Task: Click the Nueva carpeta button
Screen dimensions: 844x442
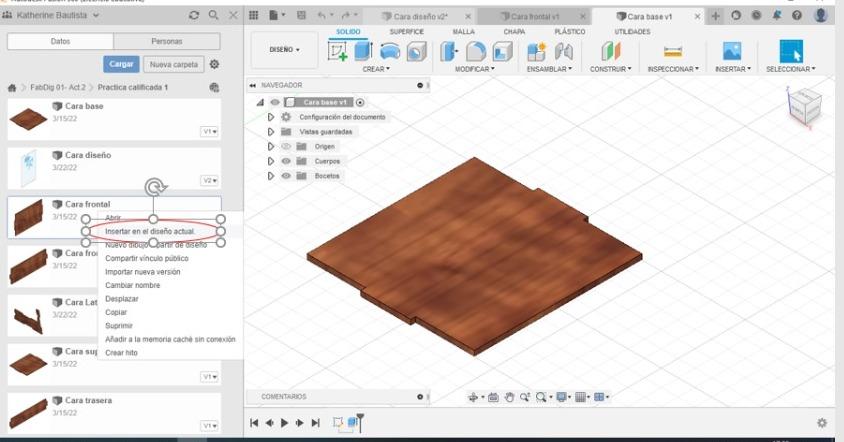Action: 173,64
